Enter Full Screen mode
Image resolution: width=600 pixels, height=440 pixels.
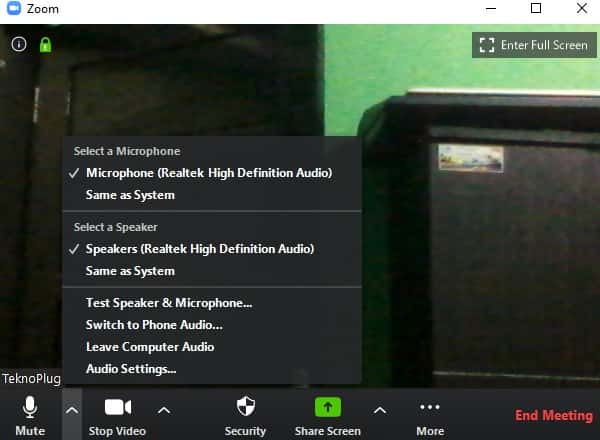click(534, 45)
